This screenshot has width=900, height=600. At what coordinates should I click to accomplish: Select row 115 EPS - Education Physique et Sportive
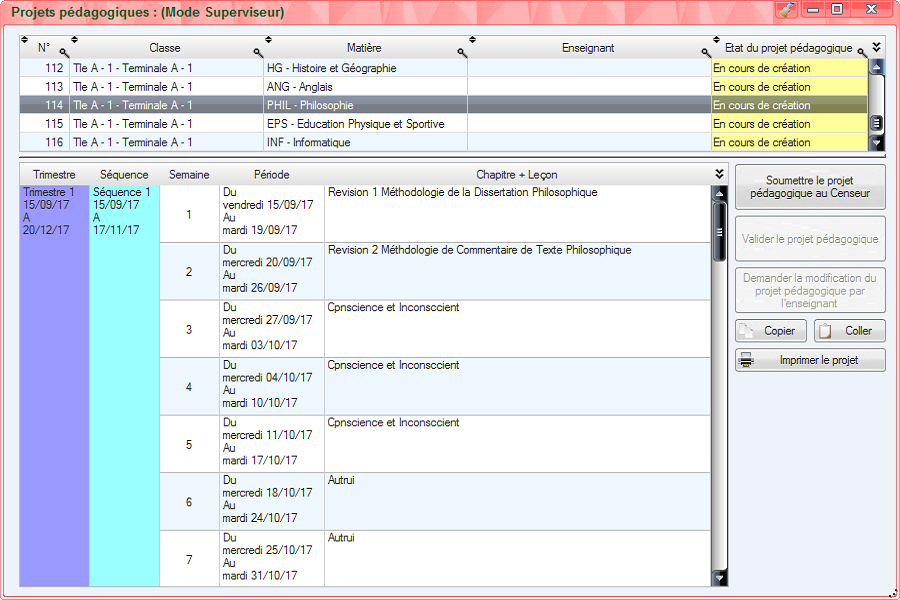click(443, 123)
